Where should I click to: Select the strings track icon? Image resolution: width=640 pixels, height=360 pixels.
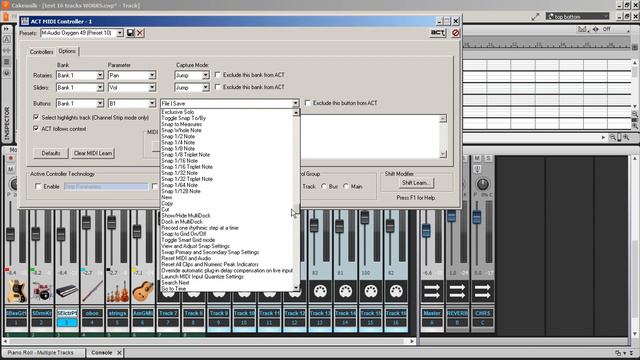[x=118, y=291]
